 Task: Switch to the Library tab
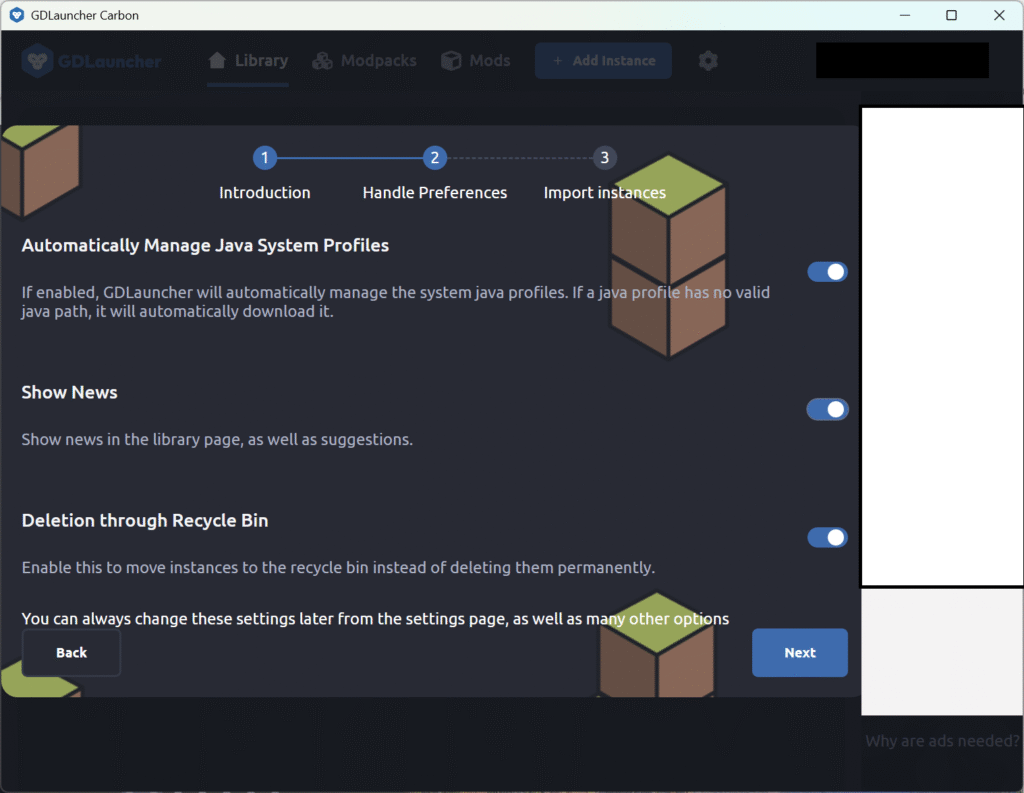tap(248, 61)
